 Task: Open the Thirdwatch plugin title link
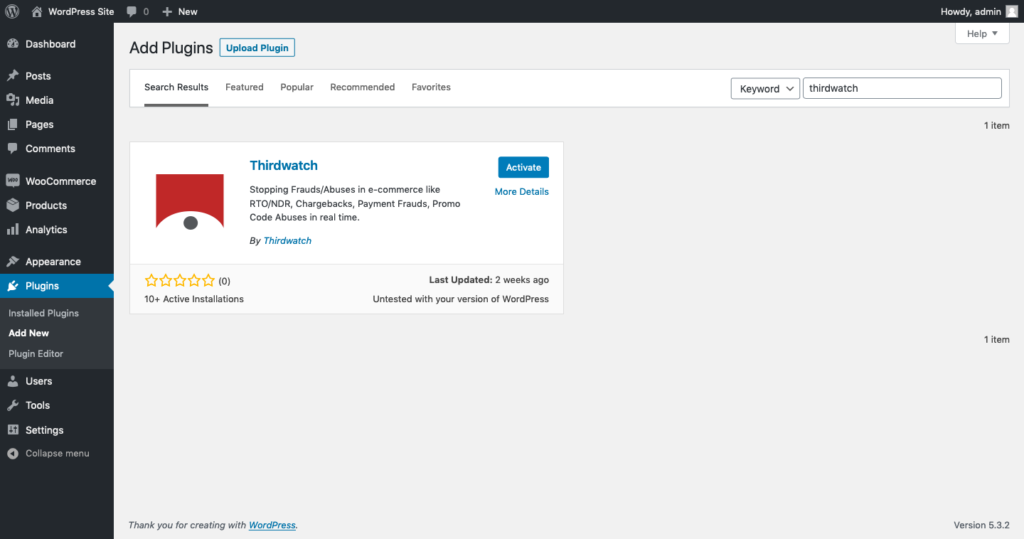coord(283,165)
